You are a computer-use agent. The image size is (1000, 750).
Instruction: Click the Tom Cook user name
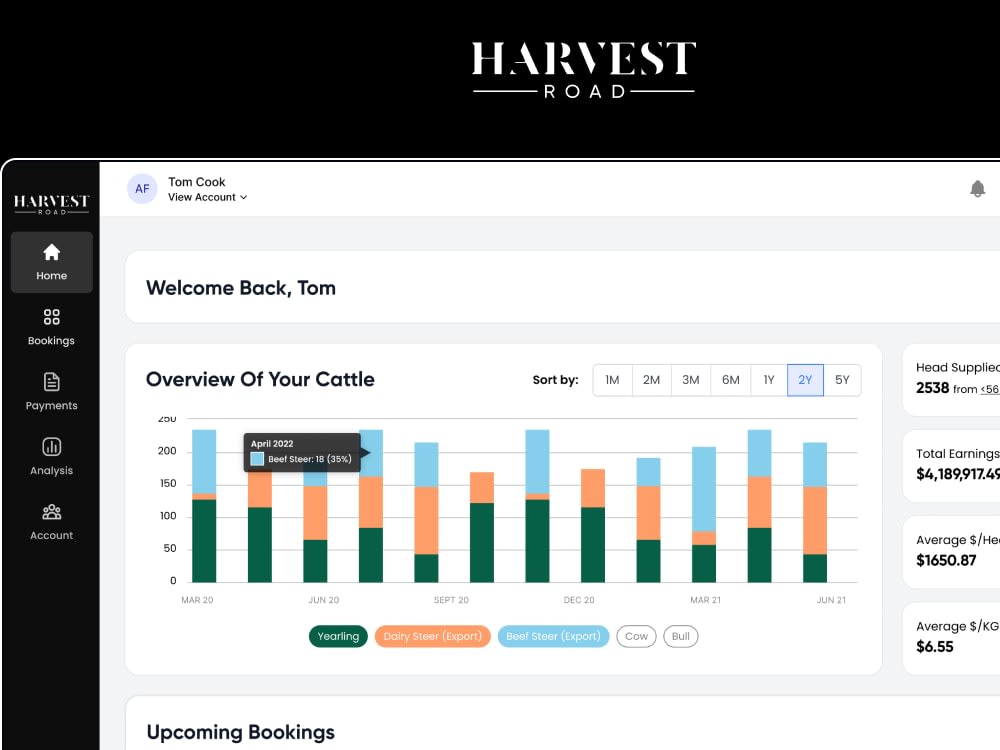tap(196, 182)
